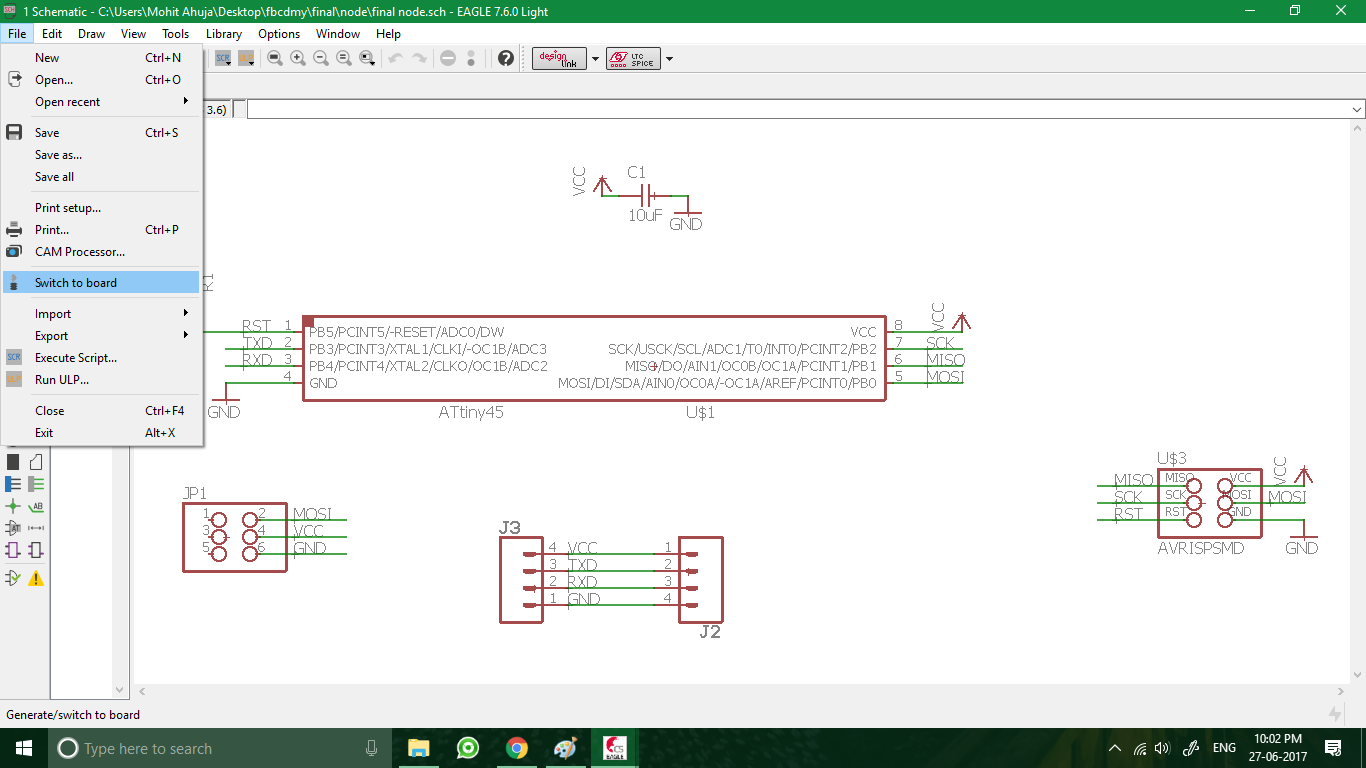
Task: Undo the last action with the arrow icon
Action: click(x=396, y=58)
